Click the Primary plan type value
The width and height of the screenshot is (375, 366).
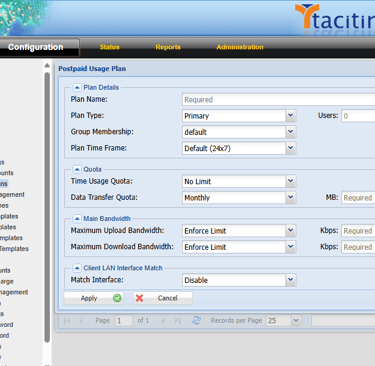(197, 116)
